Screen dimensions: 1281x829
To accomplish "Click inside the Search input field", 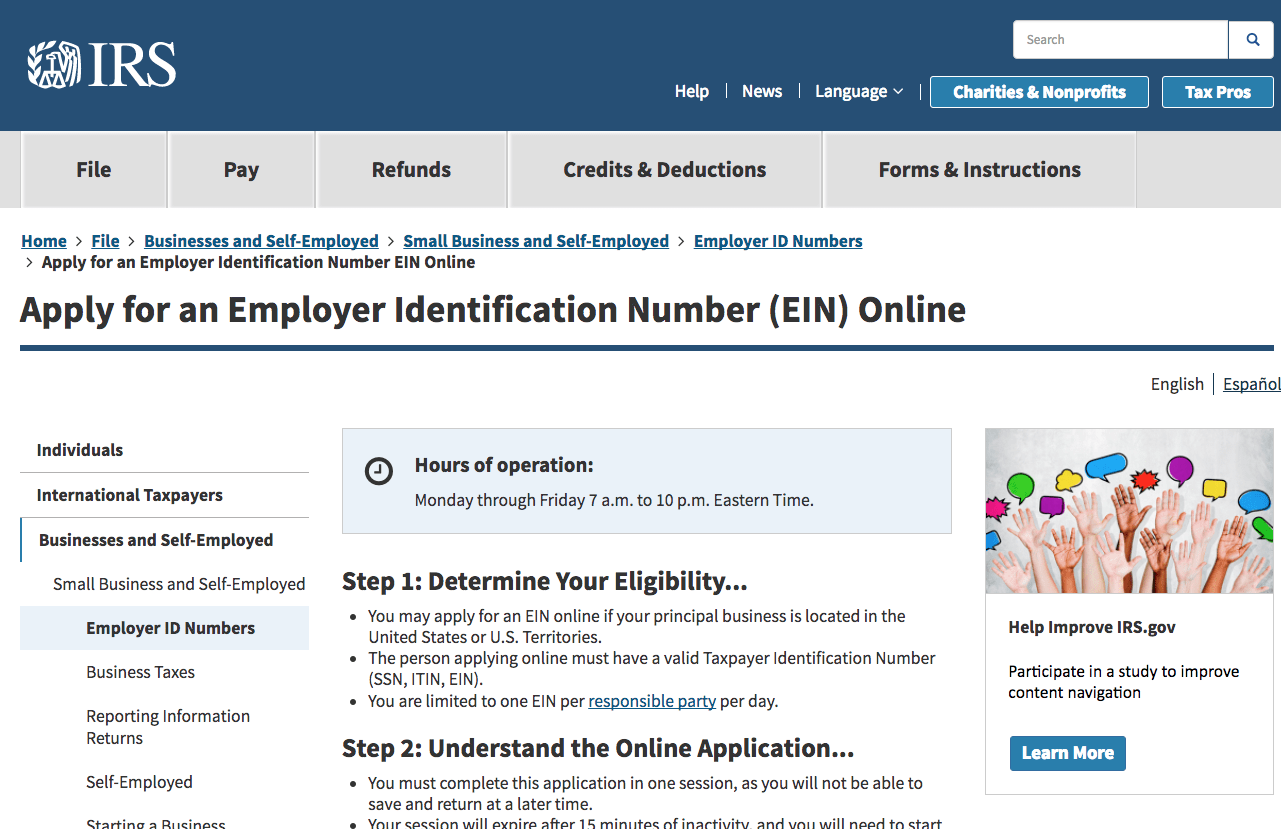I will (1110, 39).
